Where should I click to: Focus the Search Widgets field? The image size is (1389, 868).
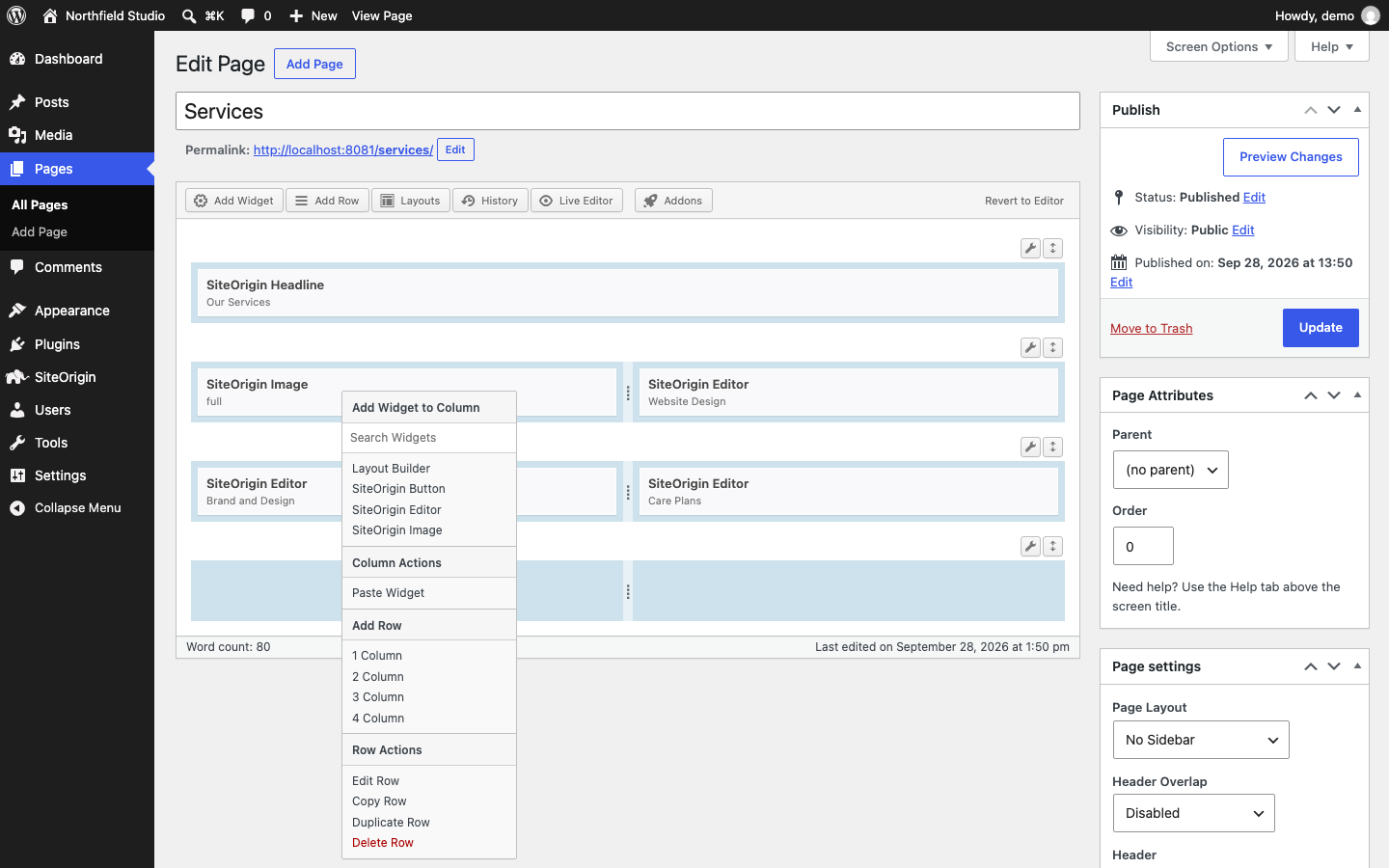click(429, 438)
